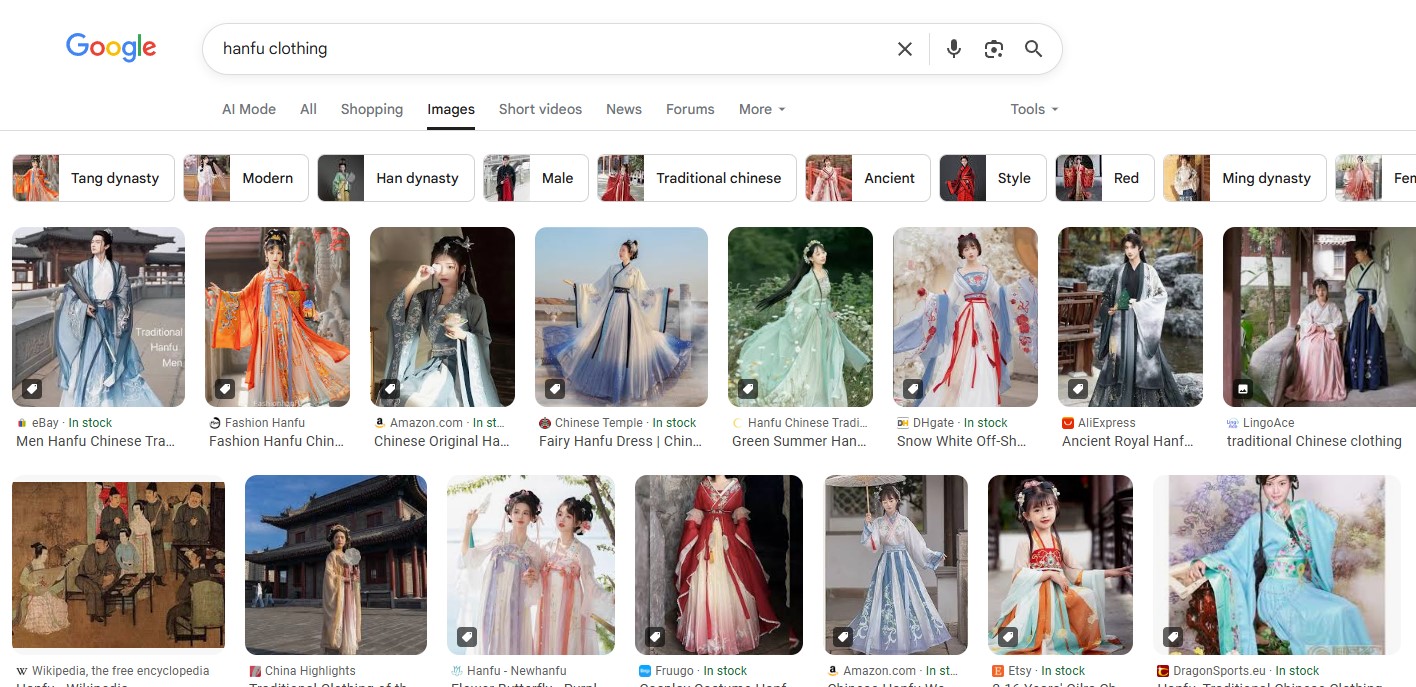Go to the News tab
This screenshot has width=1416, height=687.
[624, 109]
